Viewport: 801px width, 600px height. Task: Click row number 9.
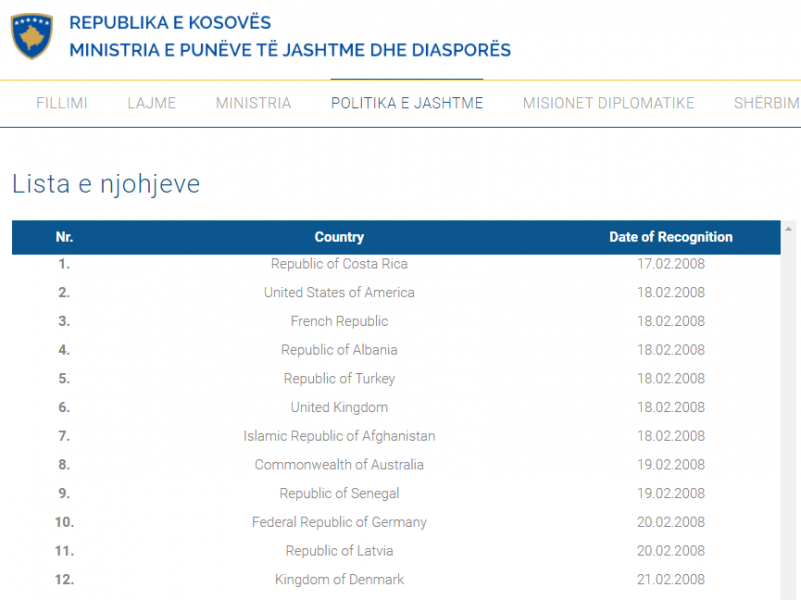coord(64,493)
